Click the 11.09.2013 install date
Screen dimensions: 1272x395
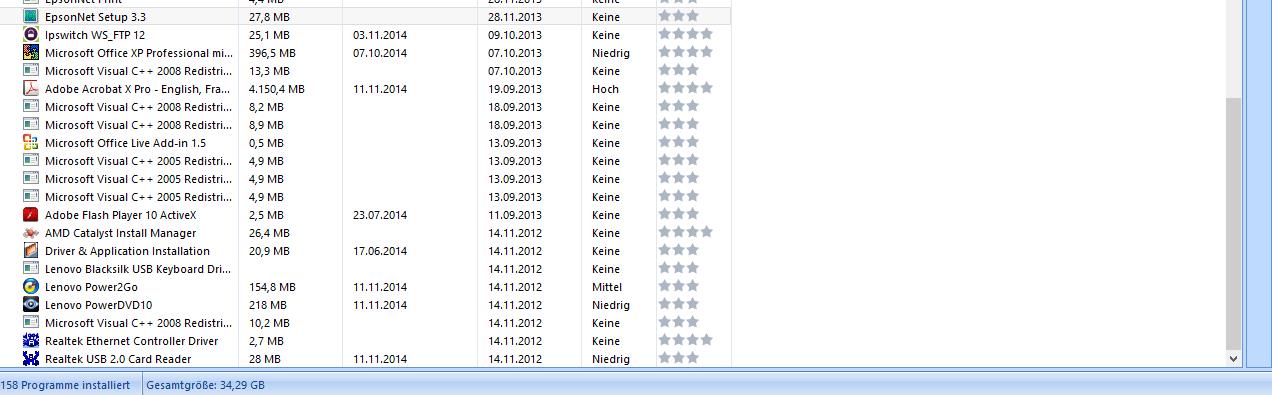click(515, 215)
